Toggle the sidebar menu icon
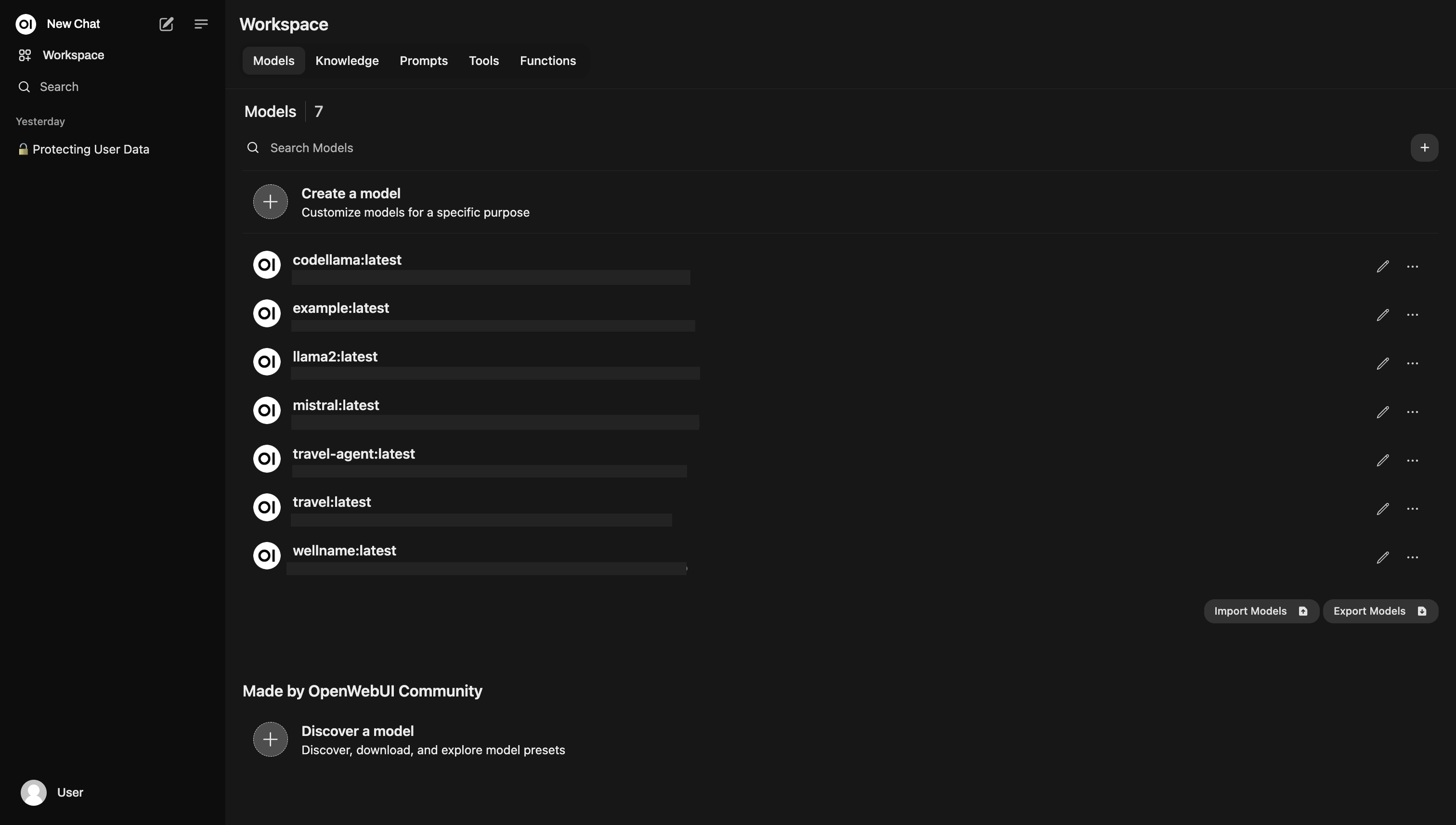Image resolution: width=1456 pixels, height=825 pixels. pos(201,24)
